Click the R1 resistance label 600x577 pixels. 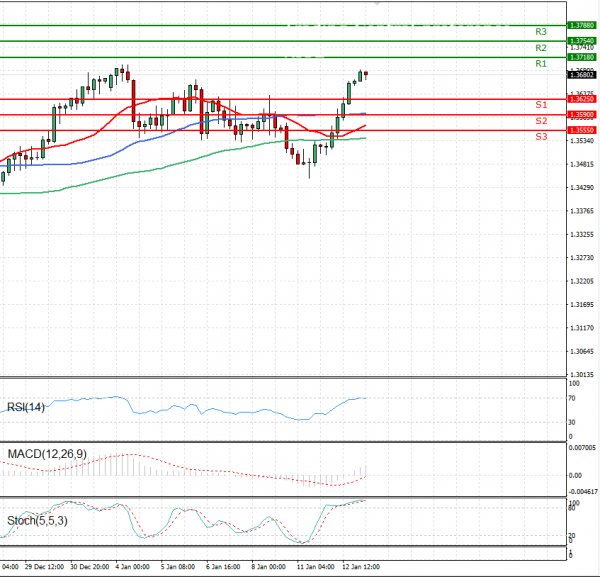pos(540,64)
